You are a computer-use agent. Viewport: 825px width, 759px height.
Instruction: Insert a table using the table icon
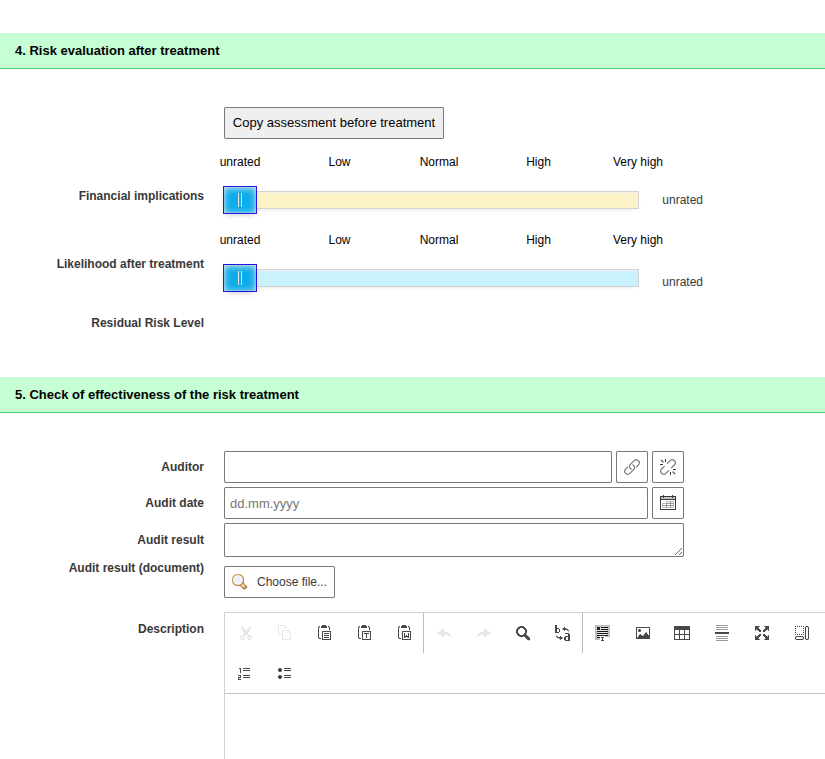tap(682, 632)
